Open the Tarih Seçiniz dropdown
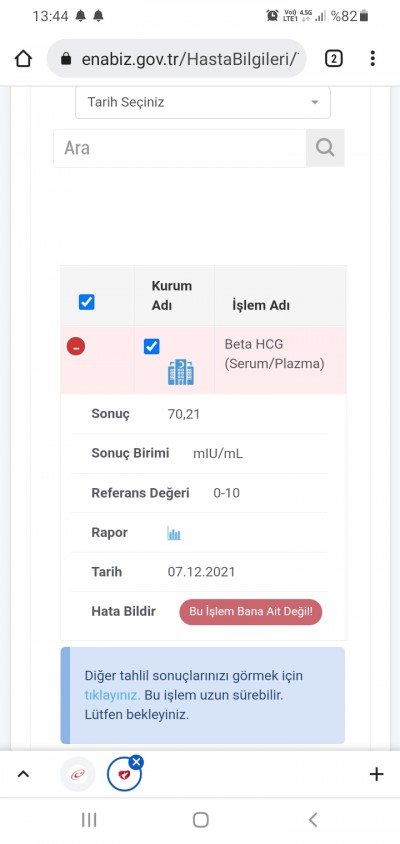The image size is (400, 844). (x=203, y=102)
